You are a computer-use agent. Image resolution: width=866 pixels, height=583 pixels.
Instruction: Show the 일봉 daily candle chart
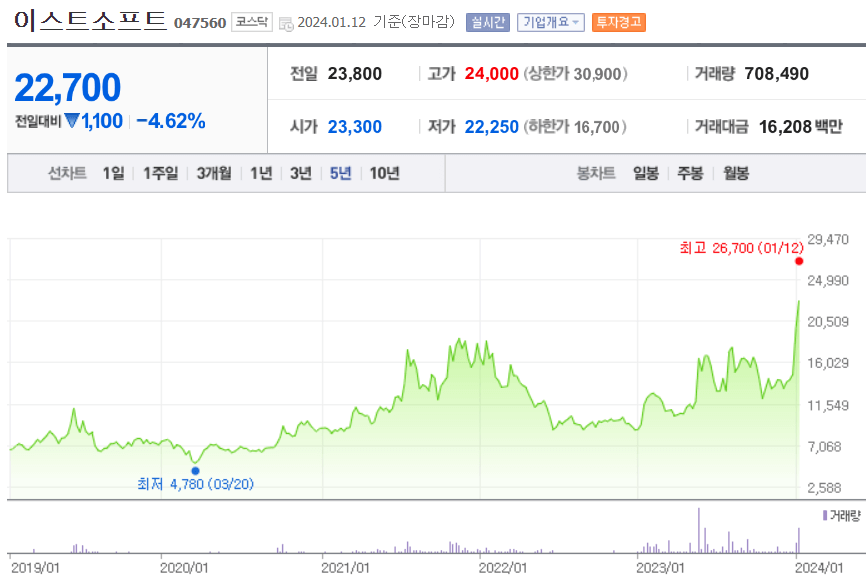646,173
